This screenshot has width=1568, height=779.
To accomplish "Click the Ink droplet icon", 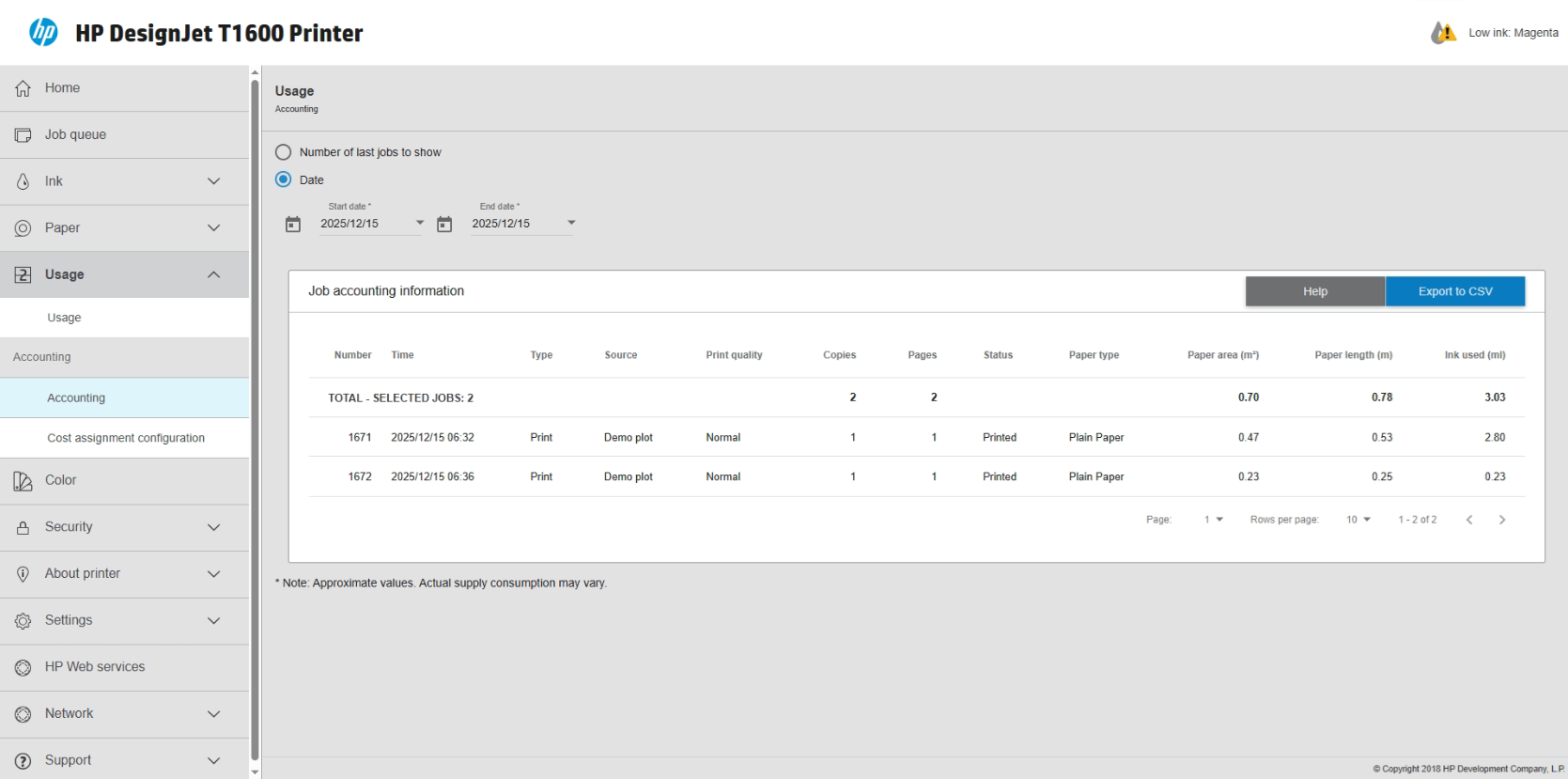I will click(x=23, y=181).
